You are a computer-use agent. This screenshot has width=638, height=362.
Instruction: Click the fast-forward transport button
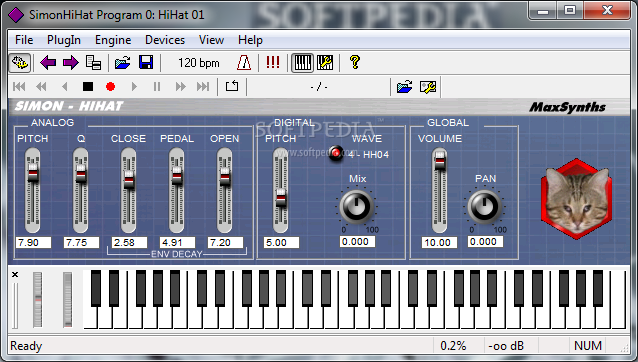click(181, 86)
